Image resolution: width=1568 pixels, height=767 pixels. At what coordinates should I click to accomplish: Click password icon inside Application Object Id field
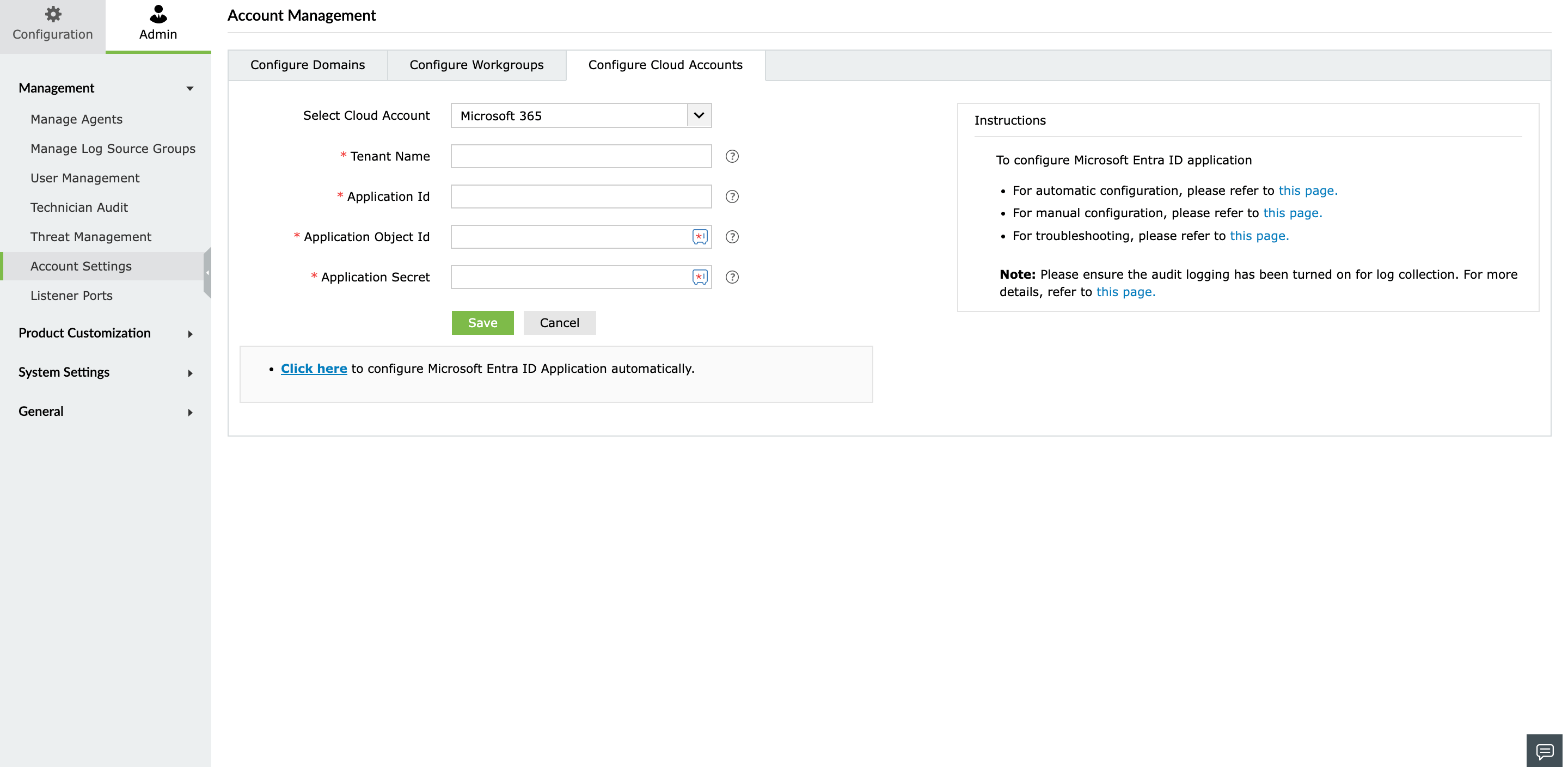click(700, 237)
